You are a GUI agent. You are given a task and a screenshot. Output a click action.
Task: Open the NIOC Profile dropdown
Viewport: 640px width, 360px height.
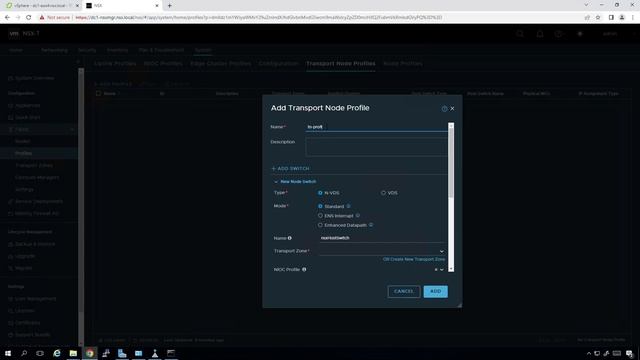click(442, 269)
